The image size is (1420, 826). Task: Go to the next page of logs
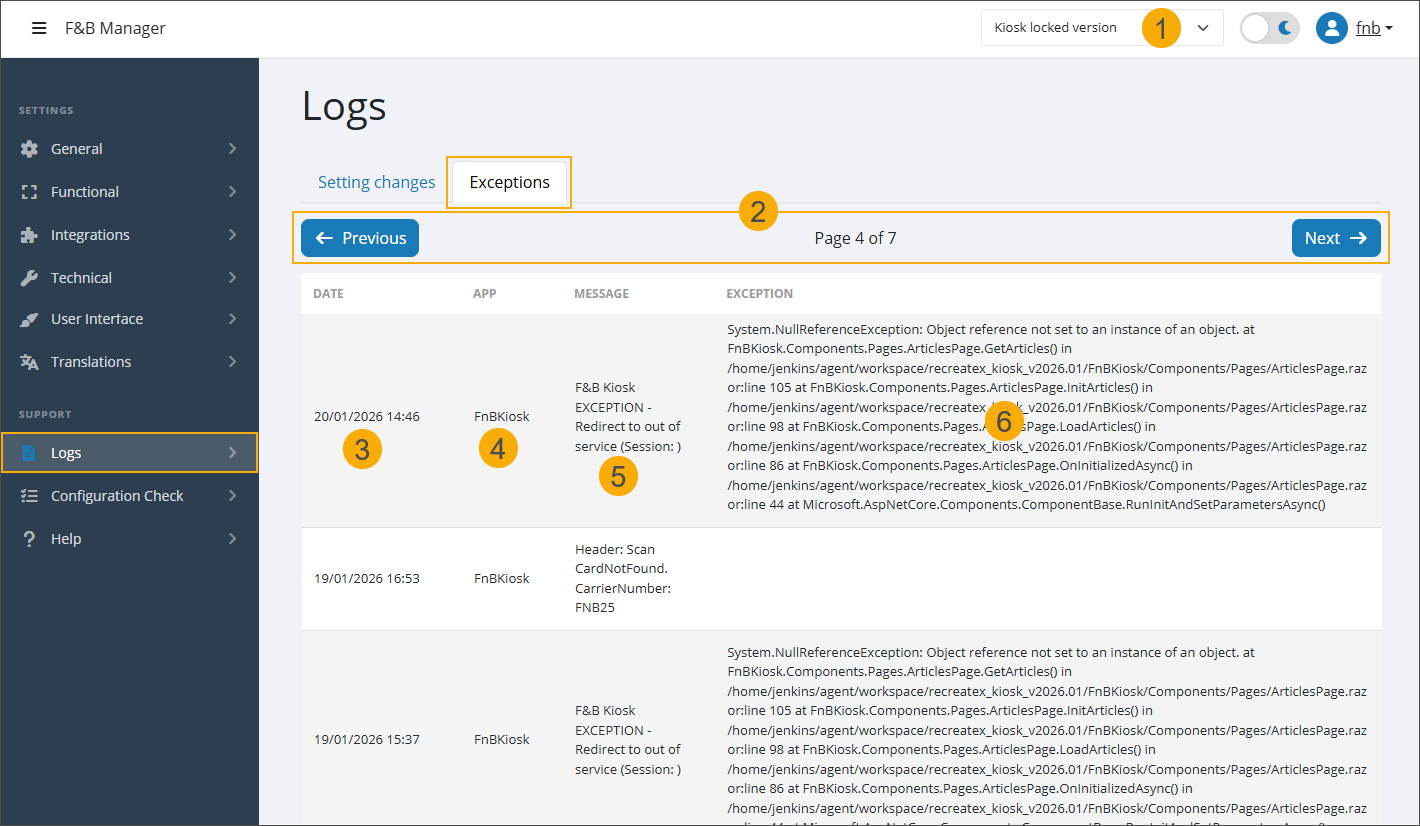point(1336,238)
